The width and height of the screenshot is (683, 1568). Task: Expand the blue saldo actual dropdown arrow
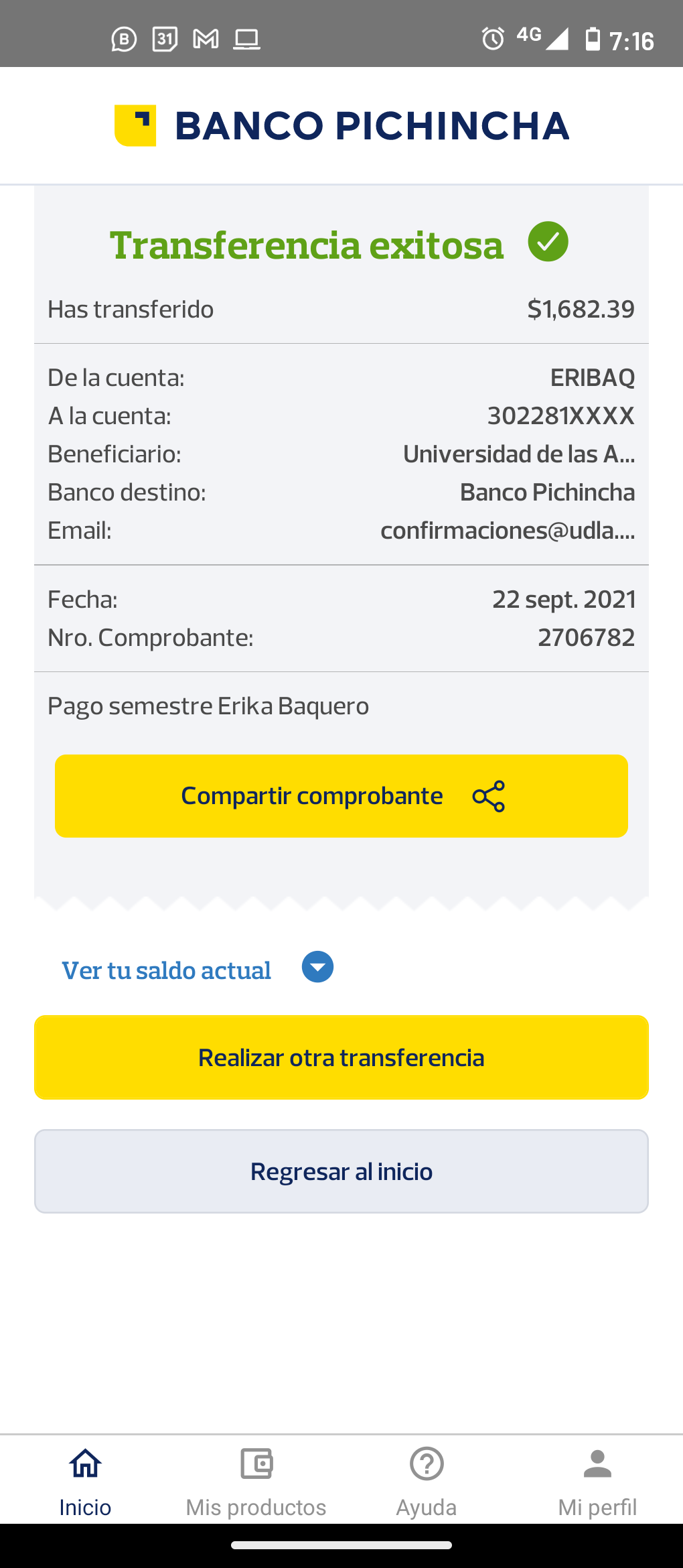pos(317,967)
